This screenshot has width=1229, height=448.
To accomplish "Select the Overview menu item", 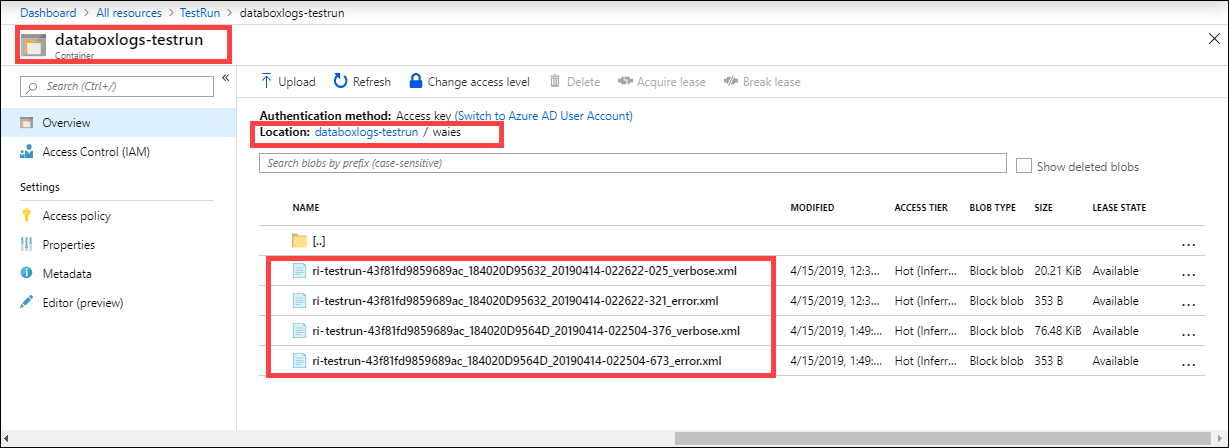I will pos(66,123).
